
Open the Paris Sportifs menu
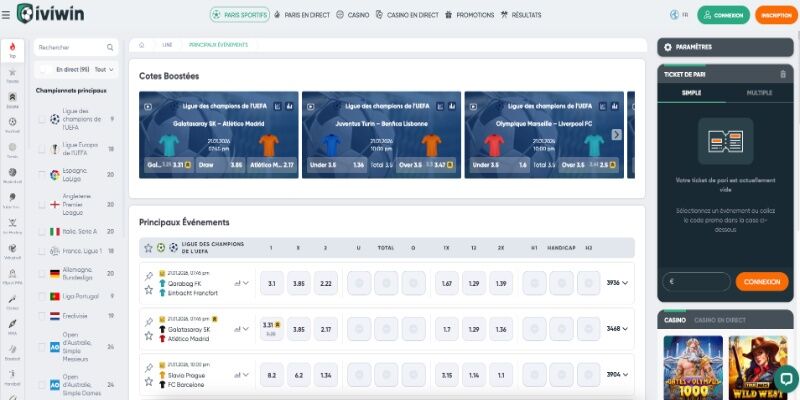239,15
